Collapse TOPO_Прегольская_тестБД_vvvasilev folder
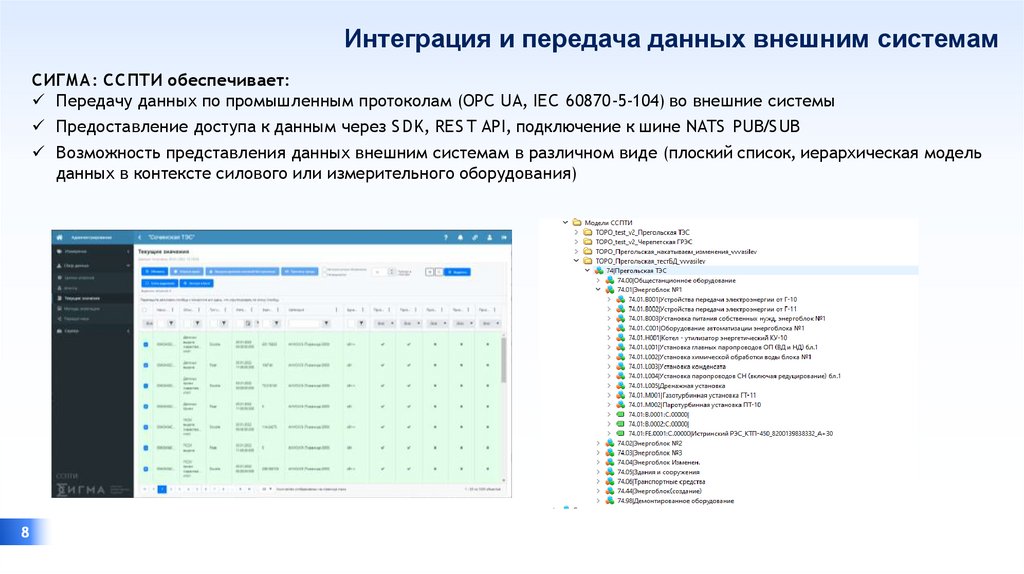The width and height of the screenshot is (1024, 574). click(577, 261)
